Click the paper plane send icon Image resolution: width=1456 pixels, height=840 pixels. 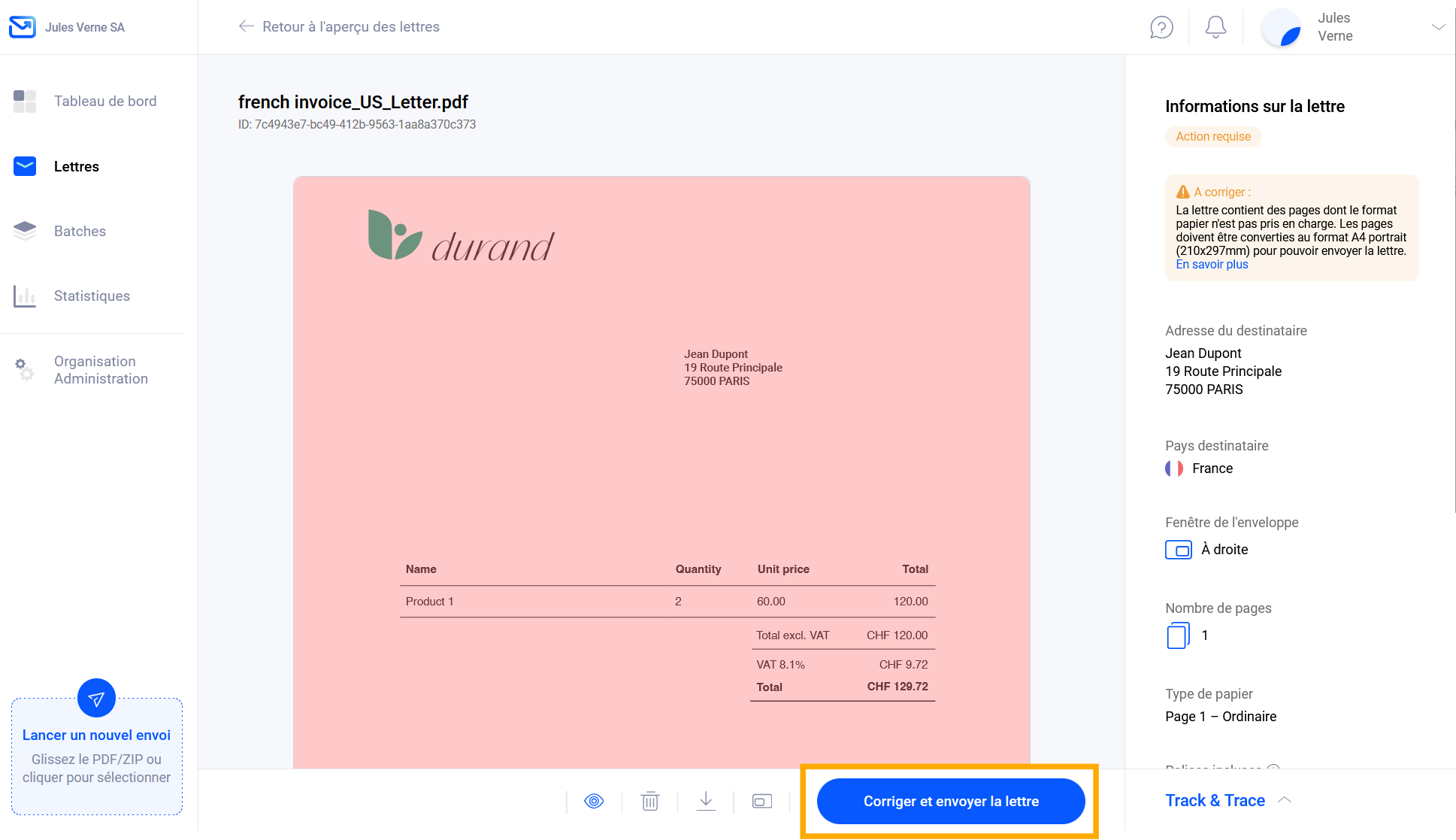[96, 699]
